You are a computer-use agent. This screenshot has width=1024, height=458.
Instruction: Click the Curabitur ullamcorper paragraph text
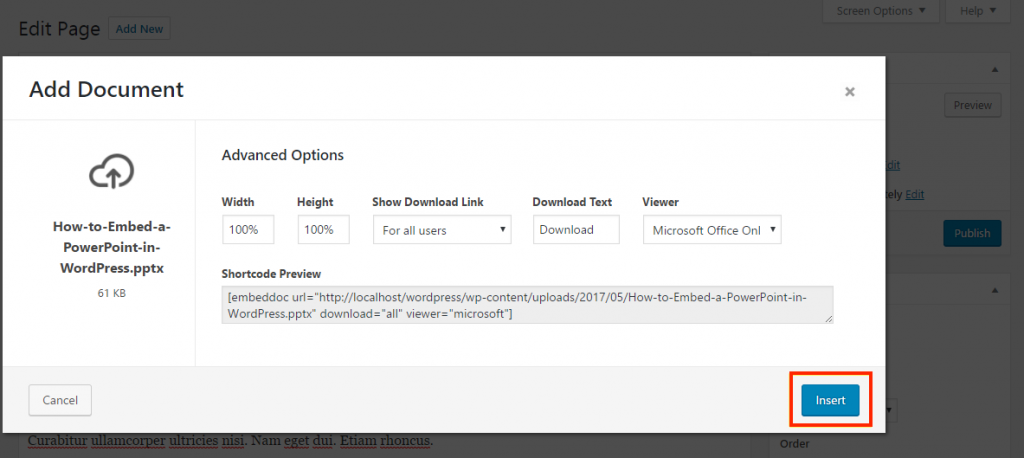tap(230, 440)
